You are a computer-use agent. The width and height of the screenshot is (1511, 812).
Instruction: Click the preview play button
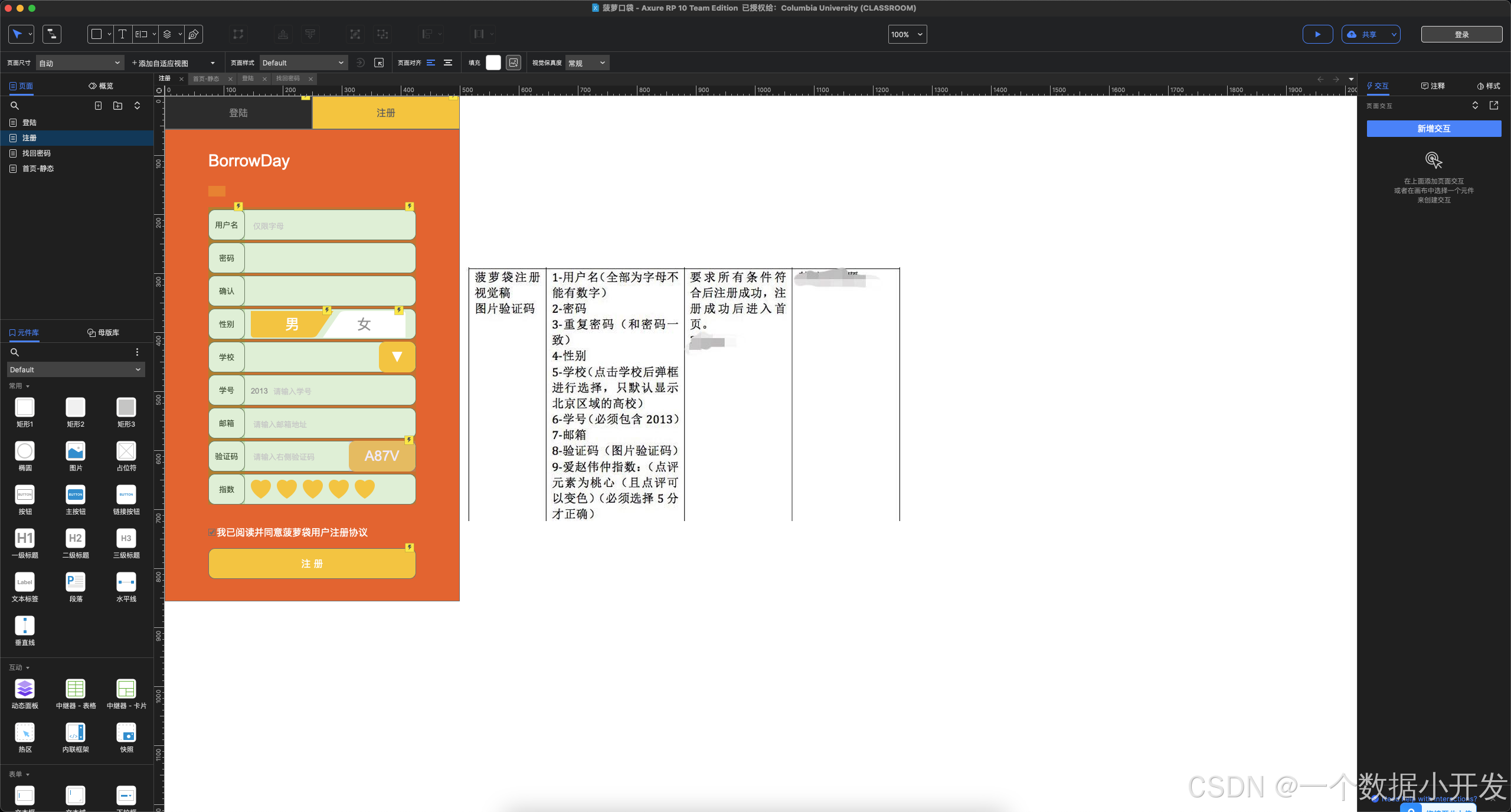[1317, 34]
